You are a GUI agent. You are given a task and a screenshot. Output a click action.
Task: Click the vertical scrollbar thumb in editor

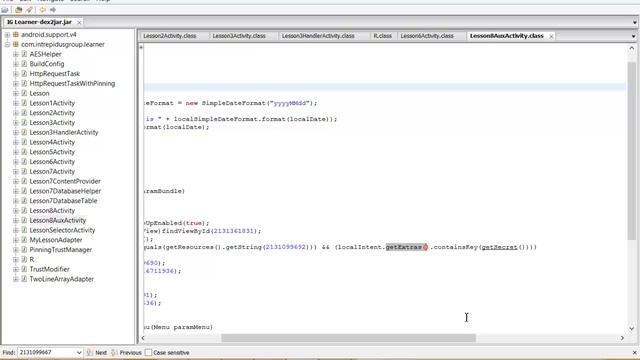tap(631, 151)
